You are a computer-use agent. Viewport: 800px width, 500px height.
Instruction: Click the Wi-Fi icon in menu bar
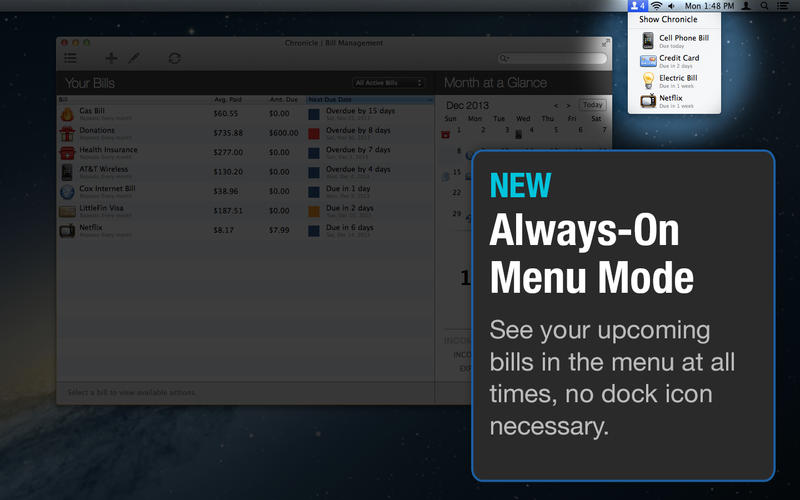tap(657, 6)
